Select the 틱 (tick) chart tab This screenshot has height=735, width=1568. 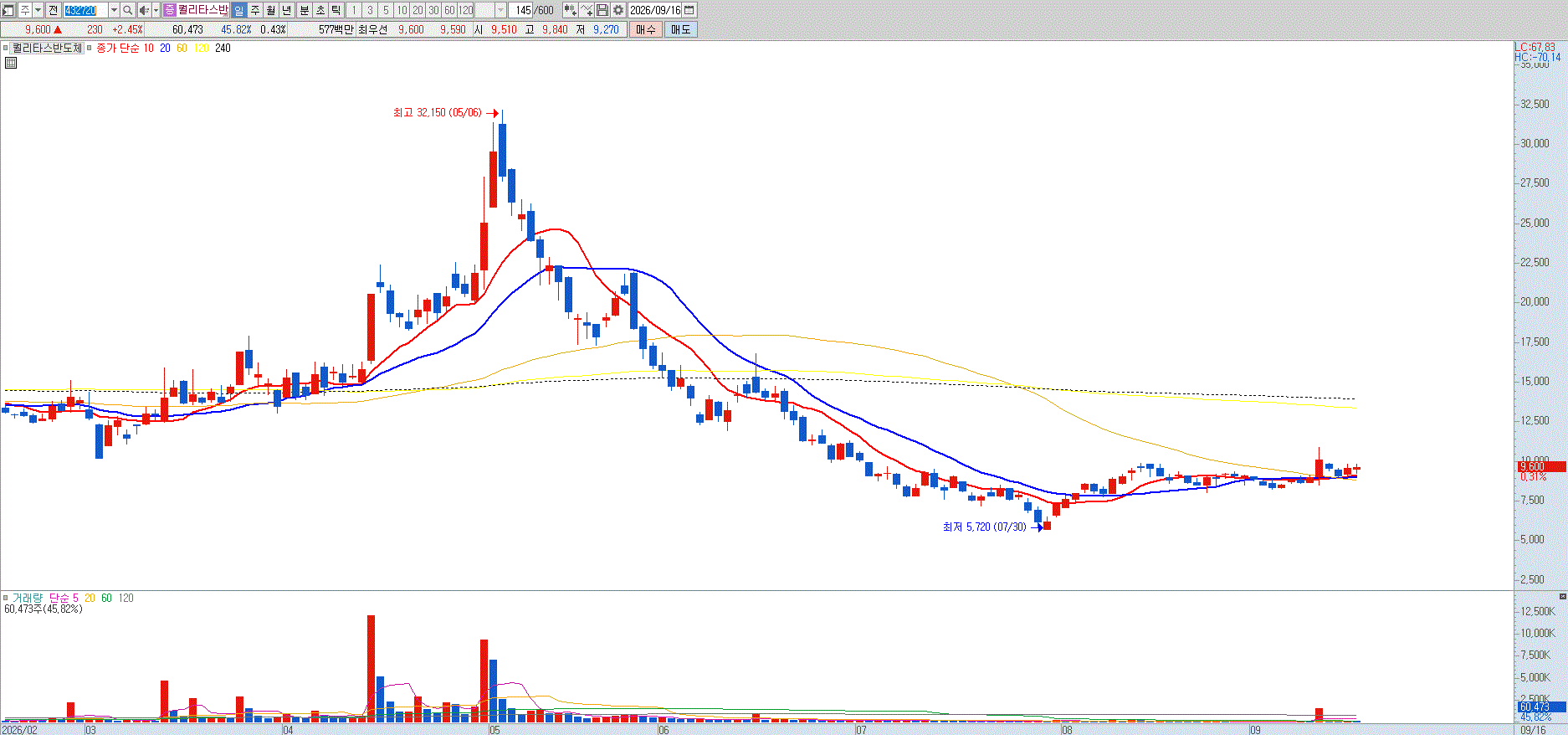336,10
